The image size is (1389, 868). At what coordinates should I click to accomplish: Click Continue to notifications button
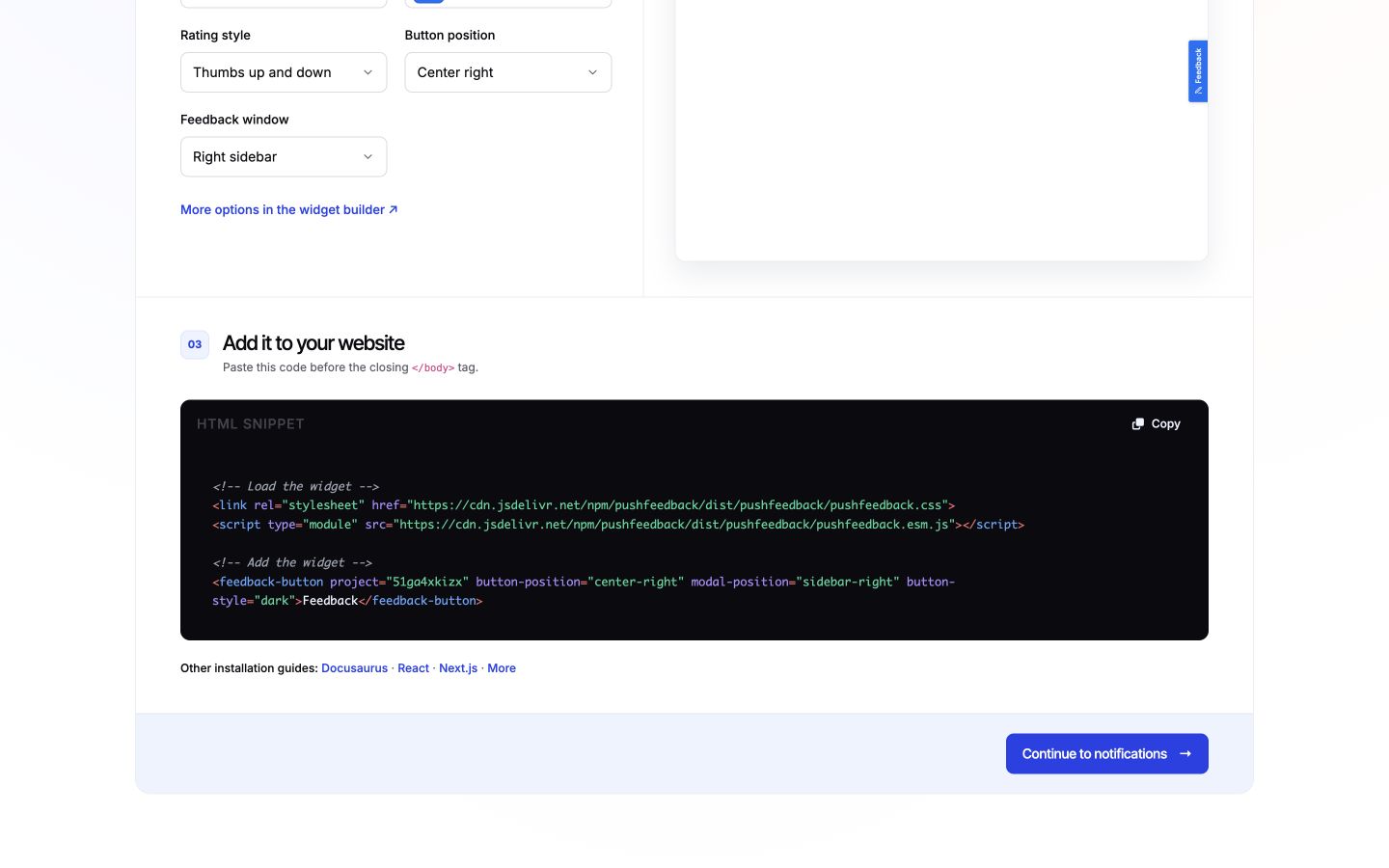(x=1107, y=753)
